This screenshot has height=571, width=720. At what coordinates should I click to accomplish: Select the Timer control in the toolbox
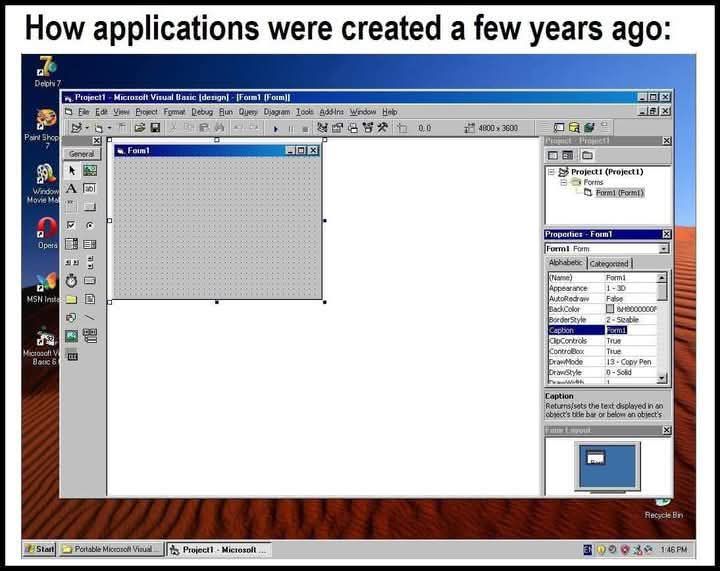[72, 280]
